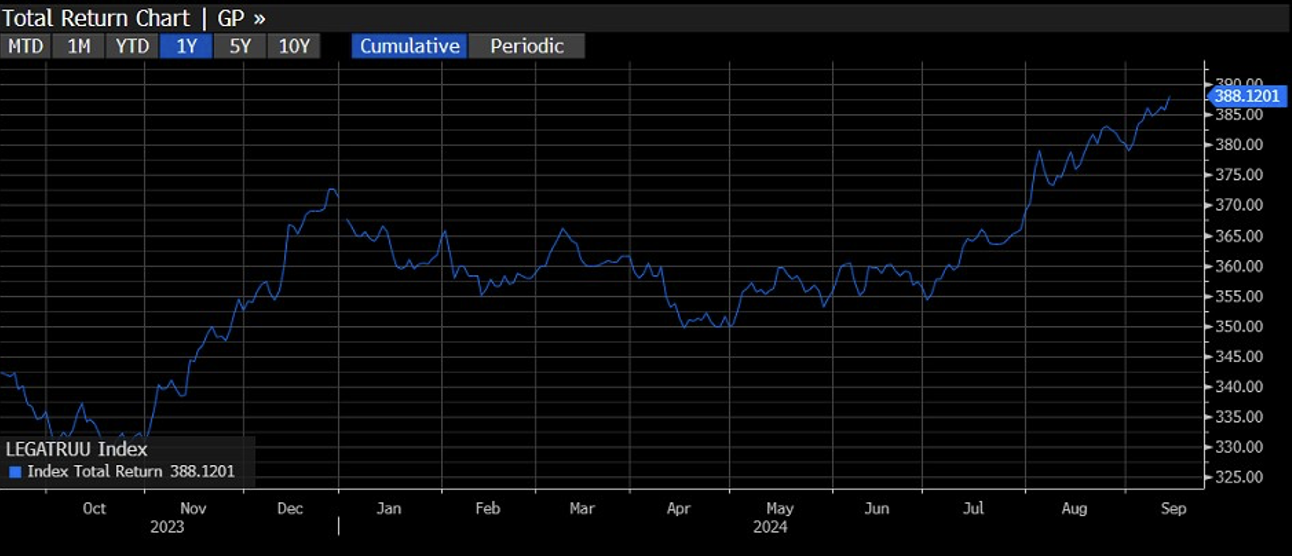Click the 355.00 y-axis label
The image size is (1292, 556).
pyautogui.click(x=1239, y=296)
